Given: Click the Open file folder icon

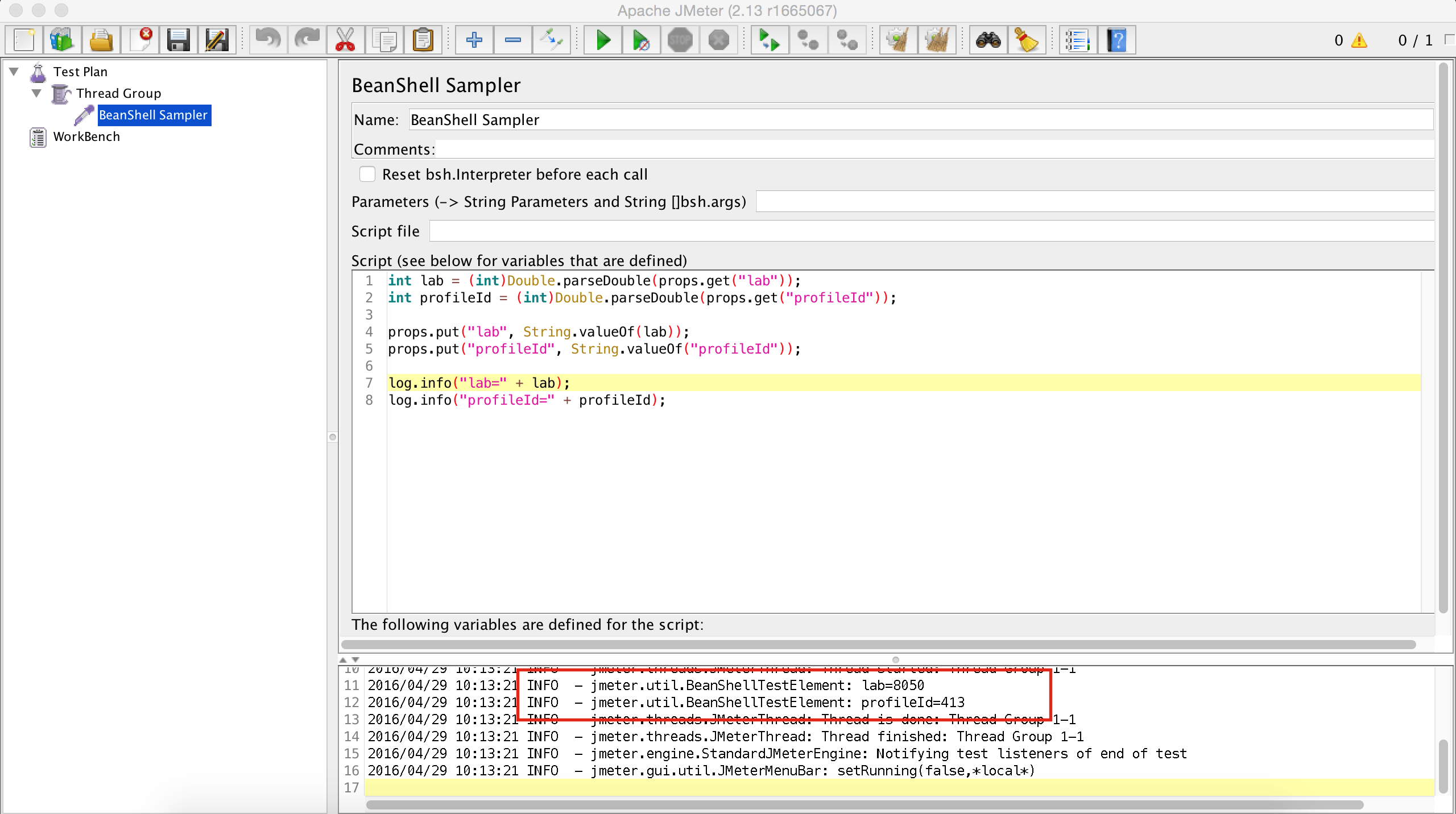Looking at the screenshot, I should 101,40.
